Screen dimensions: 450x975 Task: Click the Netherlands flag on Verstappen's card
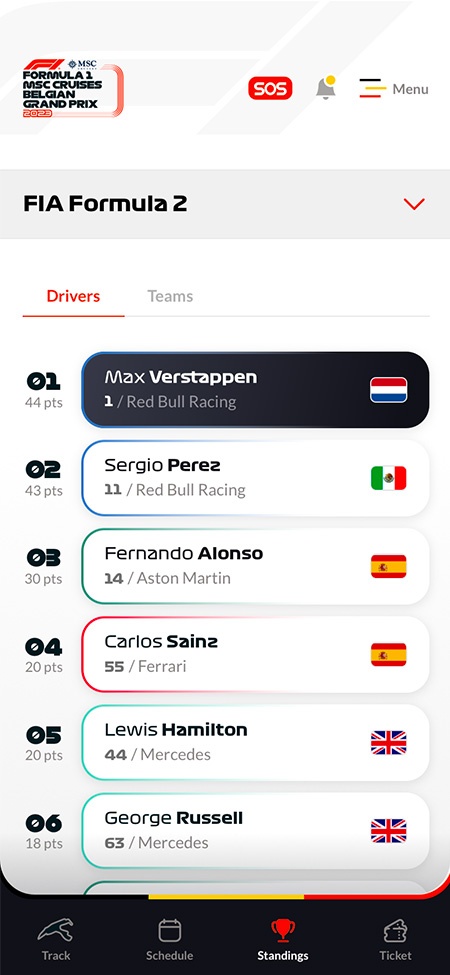click(x=388, y=390)
